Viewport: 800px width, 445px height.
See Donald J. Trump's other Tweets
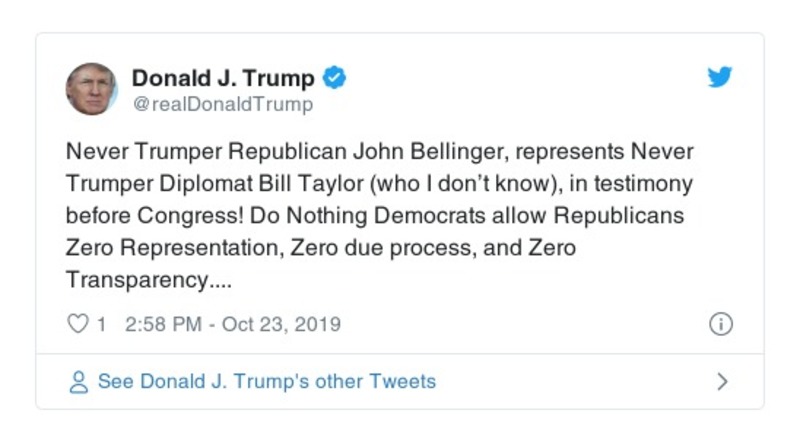pyautogui.click(x=266, y=382)
